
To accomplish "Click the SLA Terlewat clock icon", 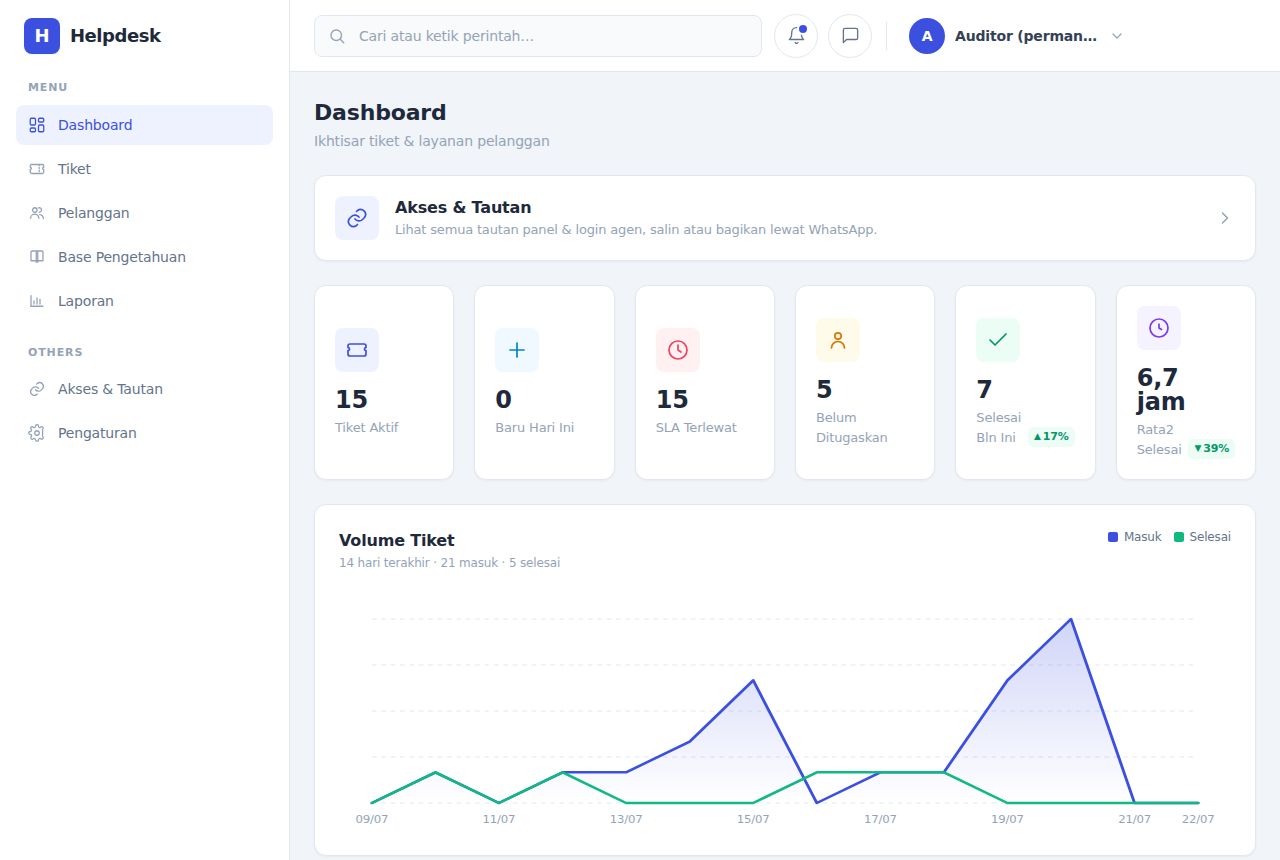I will point(678,350).
